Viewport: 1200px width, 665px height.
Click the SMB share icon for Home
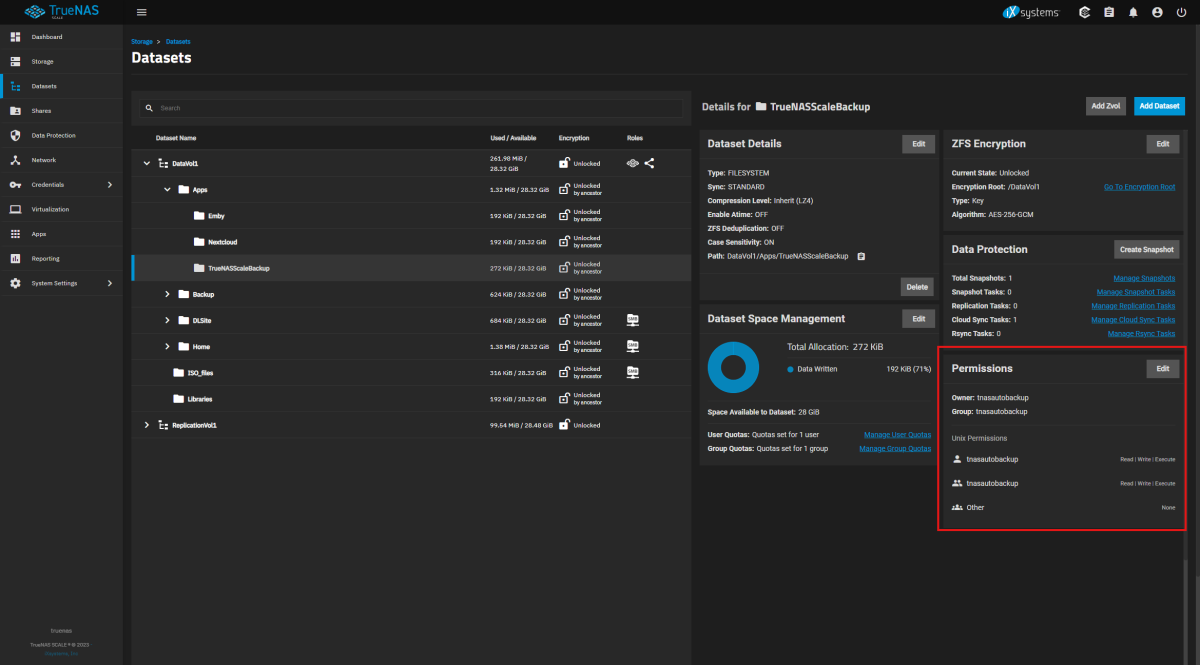(x=632, y=346)
